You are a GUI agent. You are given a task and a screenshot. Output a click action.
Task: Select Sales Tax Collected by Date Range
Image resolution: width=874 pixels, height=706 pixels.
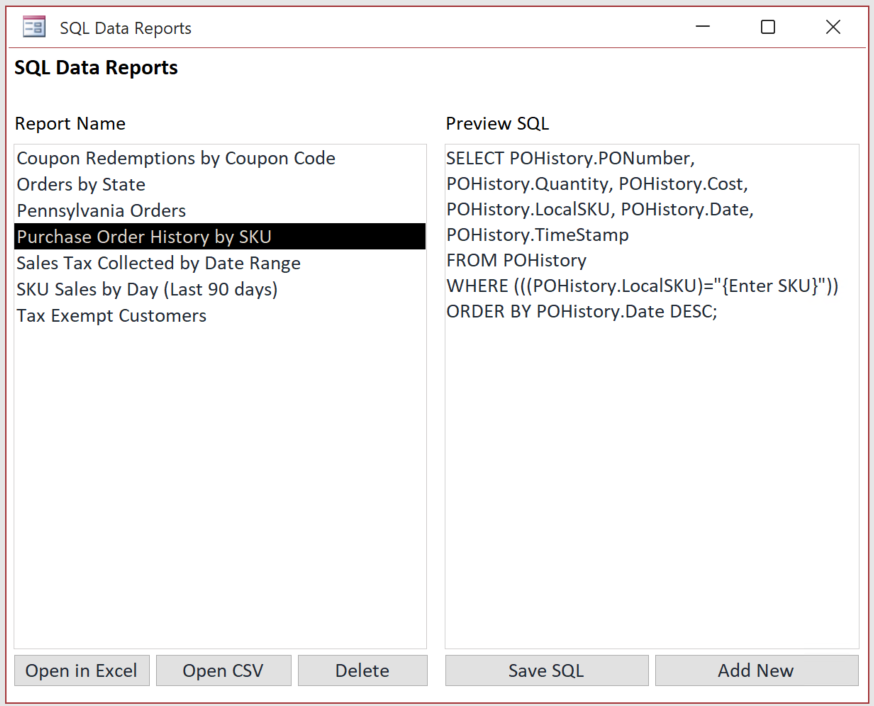[158, 263]
